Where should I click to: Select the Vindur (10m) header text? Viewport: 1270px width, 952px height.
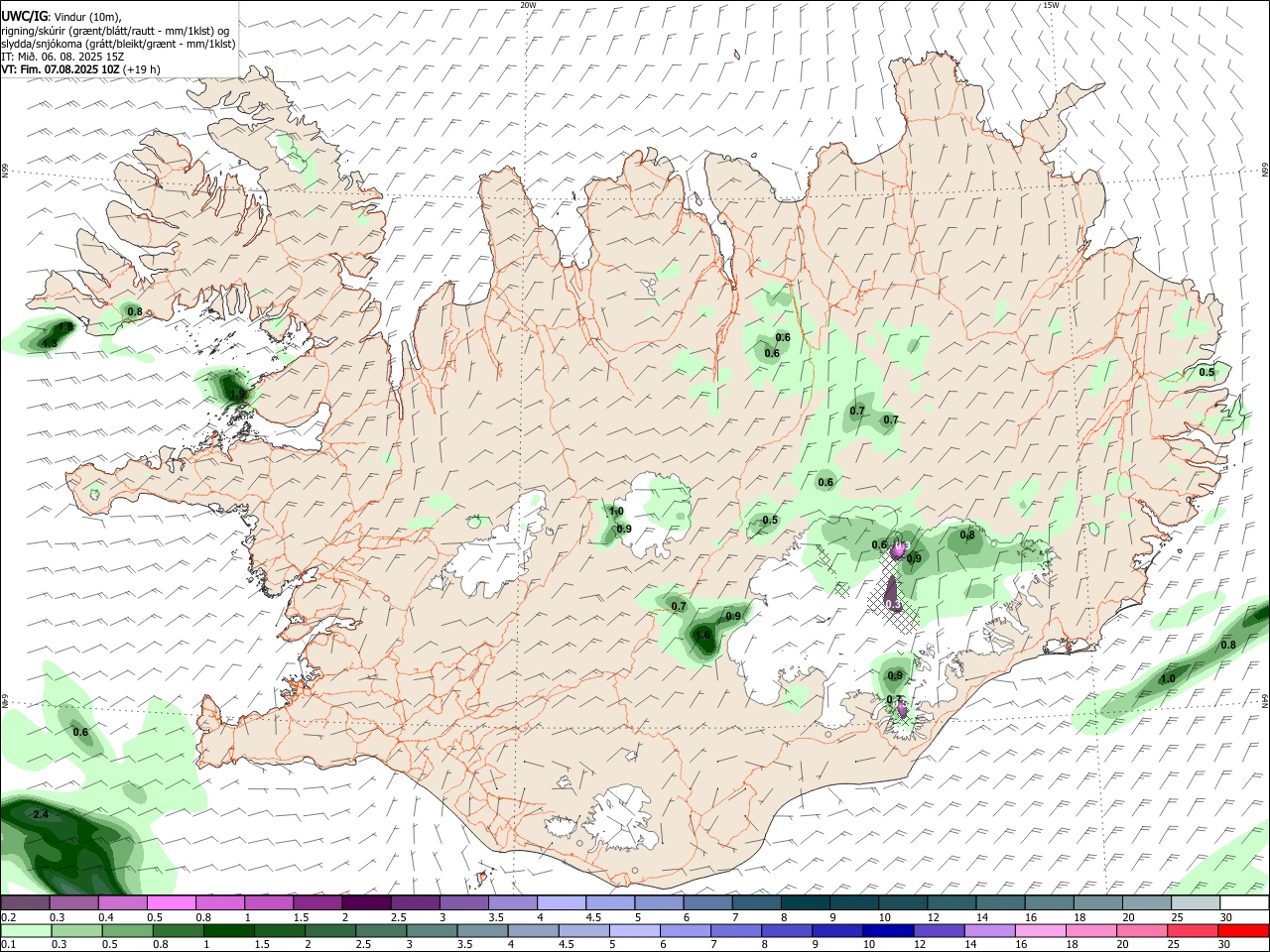(x=87, y=17)
